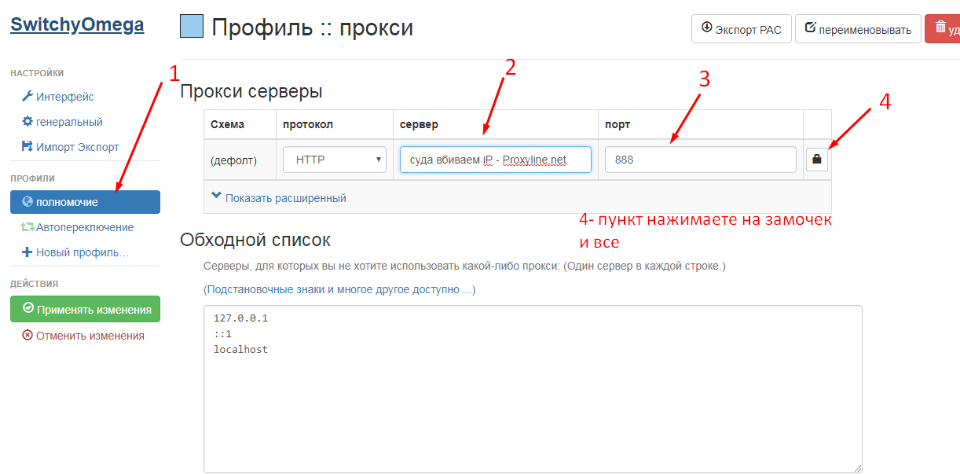Open the HTTP protocol dropdown
The height and width of the screenshot is (474, 960).
coord(335,159)
